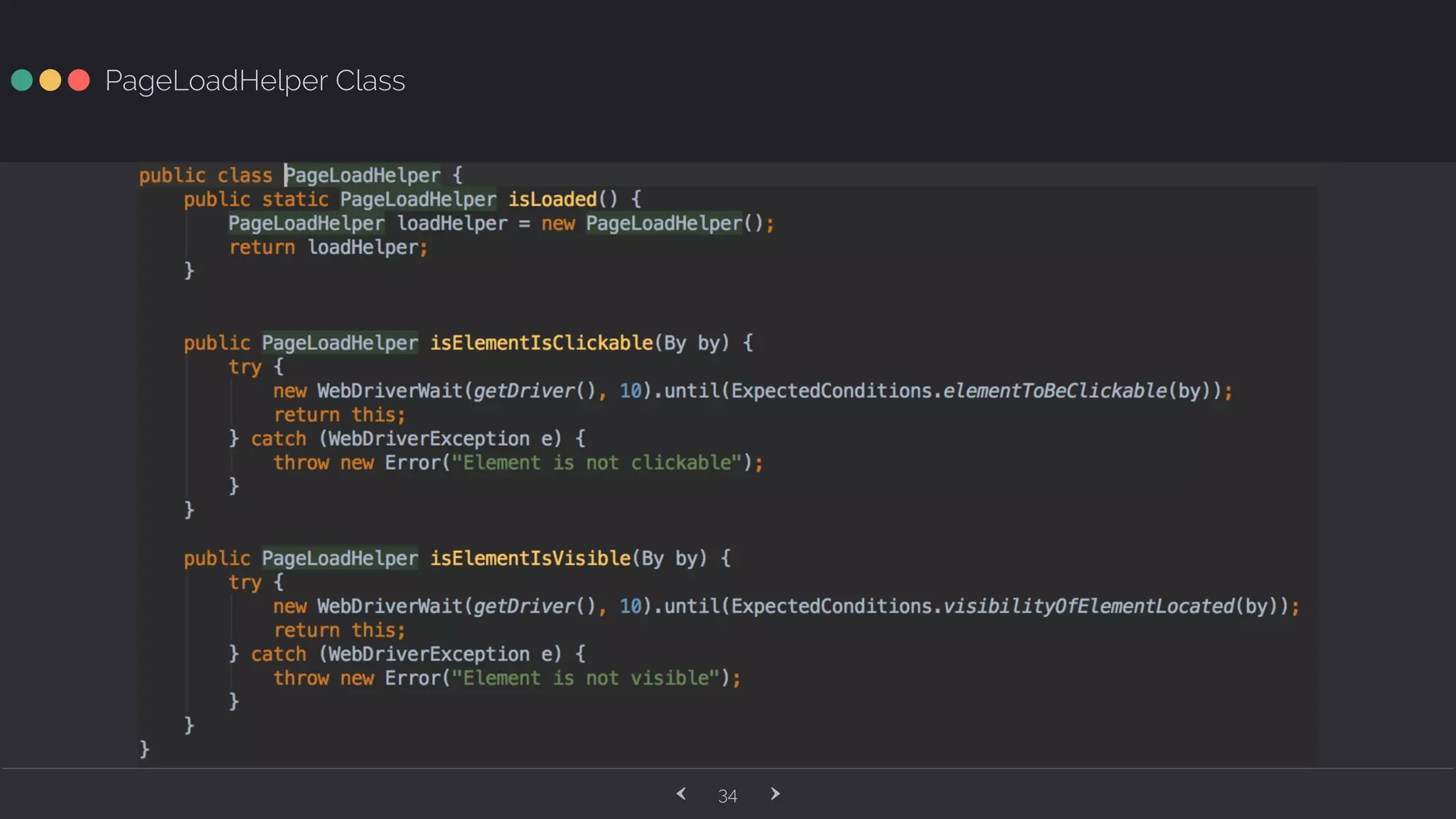Click PageLoadHelper in the class declaration line
This screenshot has height=819, width=1456.
pyautogui.click(x=363, y=176)
